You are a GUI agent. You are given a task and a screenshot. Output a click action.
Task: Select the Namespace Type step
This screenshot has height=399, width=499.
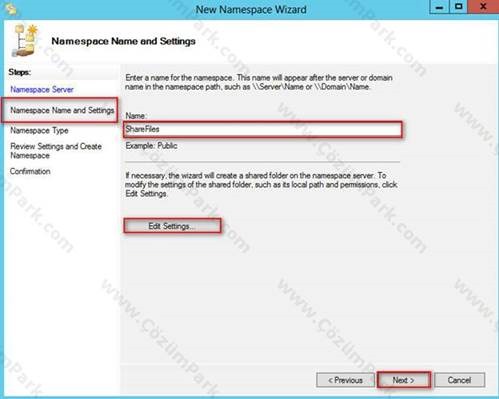pyautogui.click(x=39, y=130)
